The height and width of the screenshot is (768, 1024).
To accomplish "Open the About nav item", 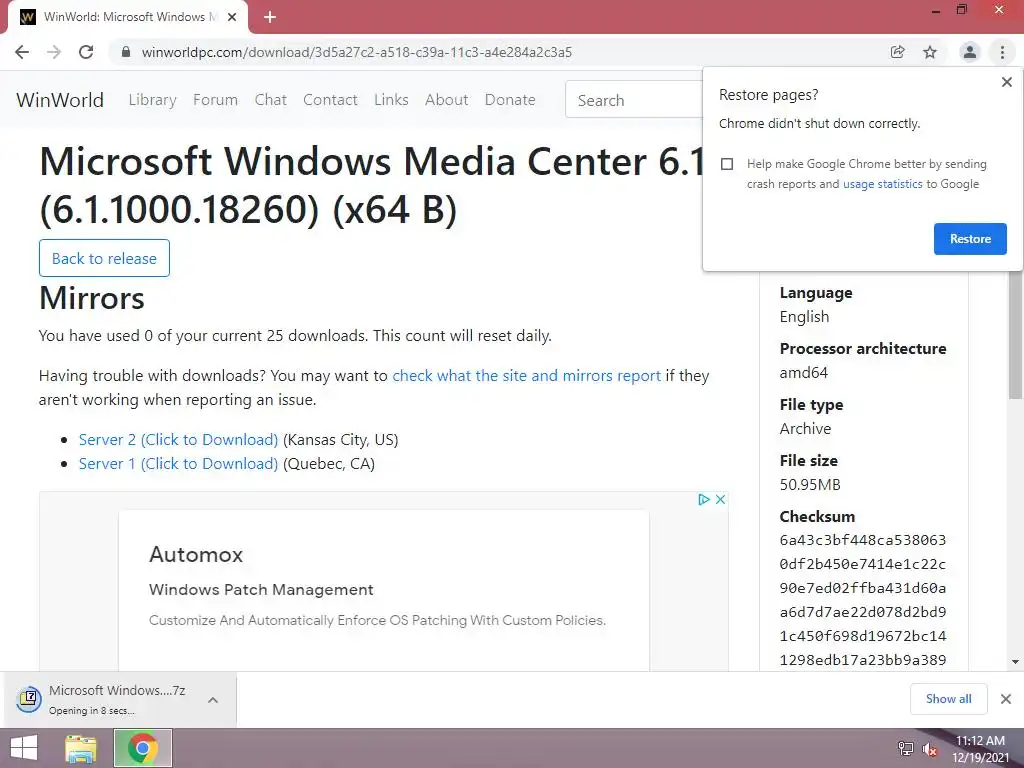I will (x=447, y=100).
